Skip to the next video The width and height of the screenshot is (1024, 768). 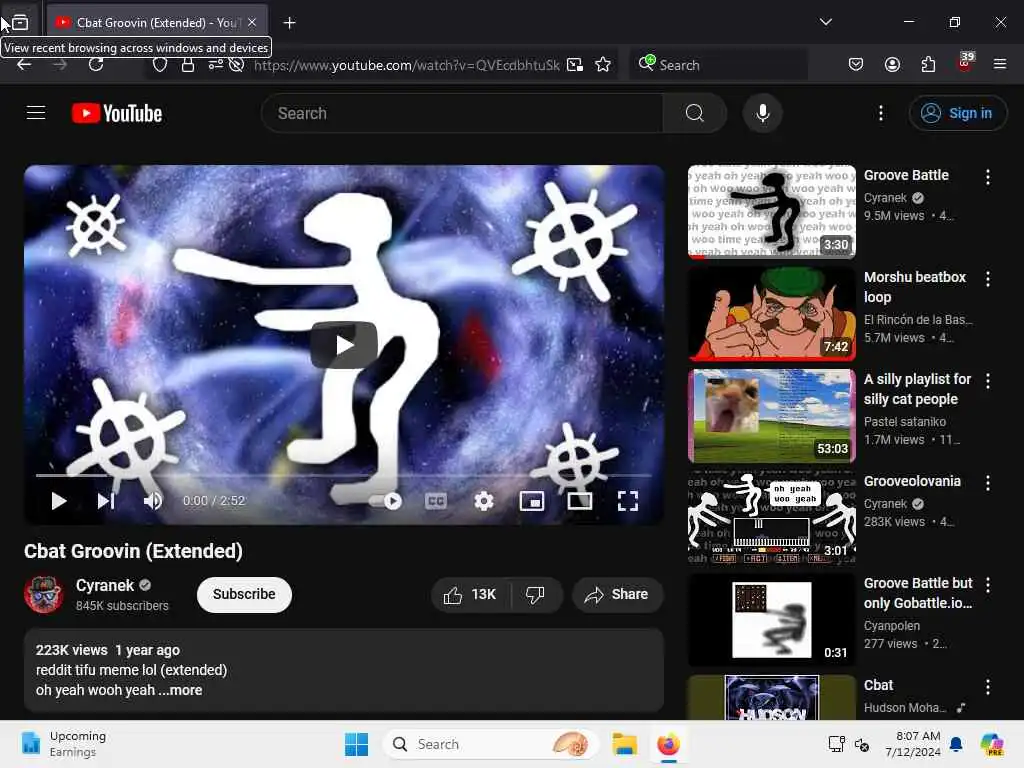(x=106, y=501)
